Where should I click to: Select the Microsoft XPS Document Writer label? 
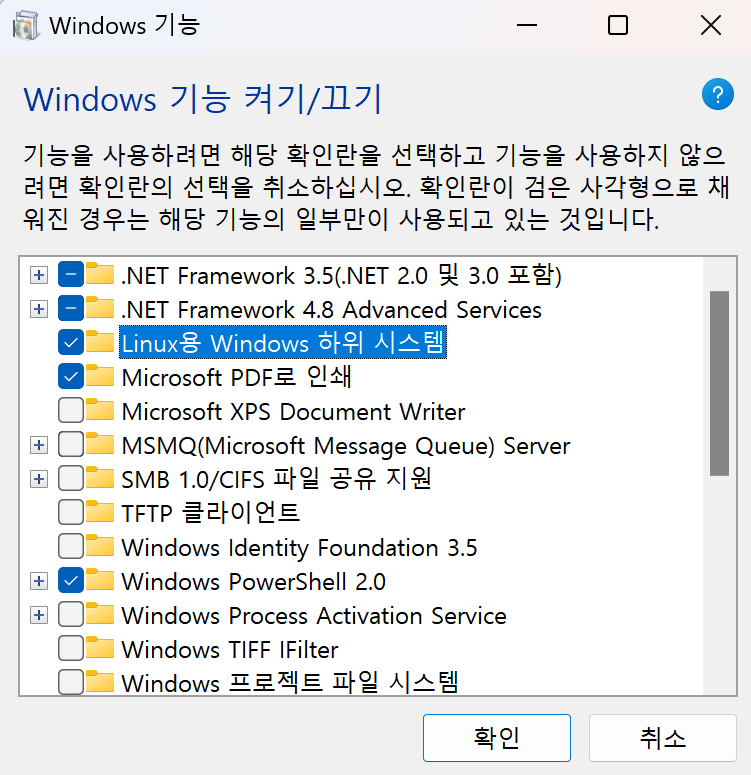293,411
